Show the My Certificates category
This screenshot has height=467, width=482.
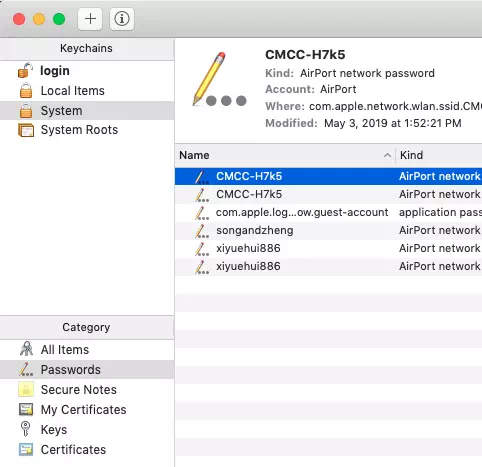coord(87,410)
